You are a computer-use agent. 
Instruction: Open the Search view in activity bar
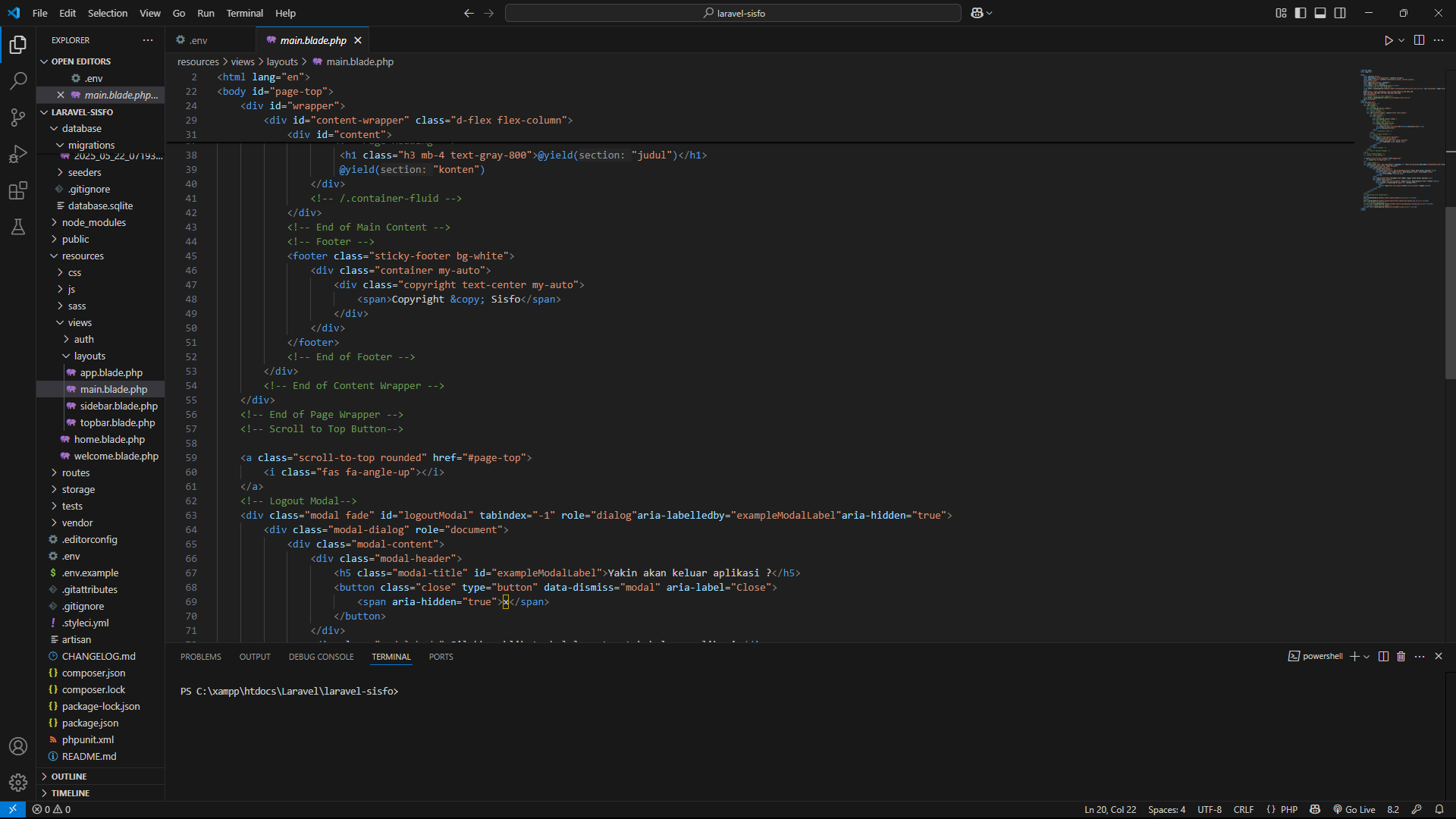pyautogui.click(x=18, y=80)
